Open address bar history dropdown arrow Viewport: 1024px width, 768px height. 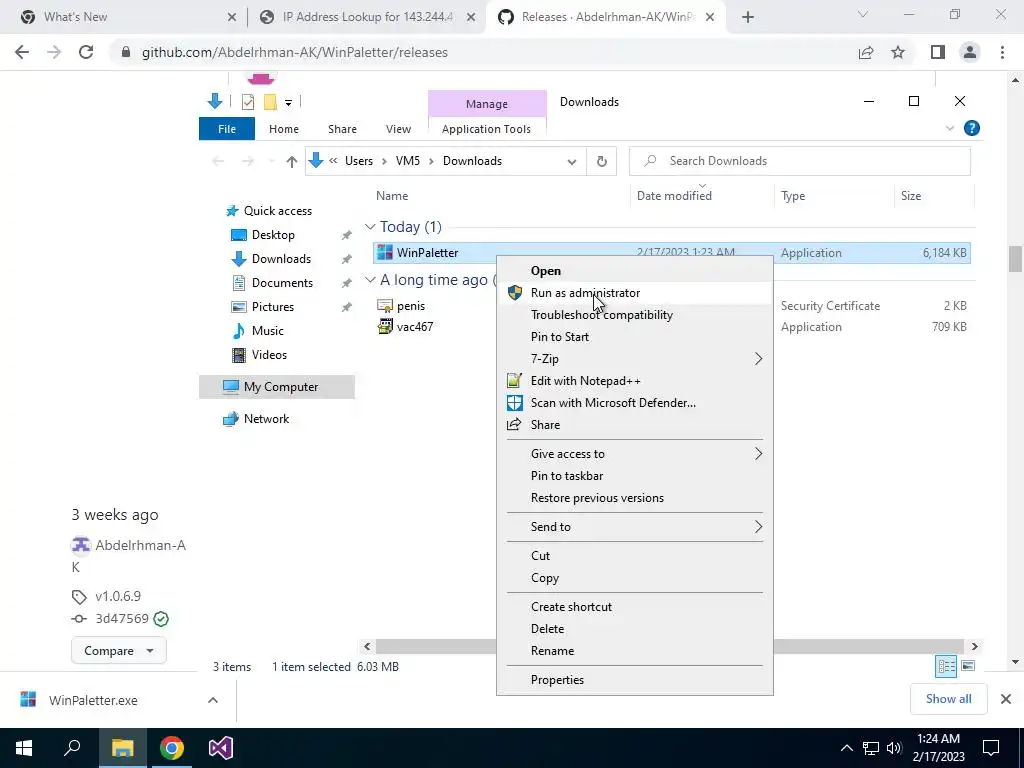click(571, 161)
